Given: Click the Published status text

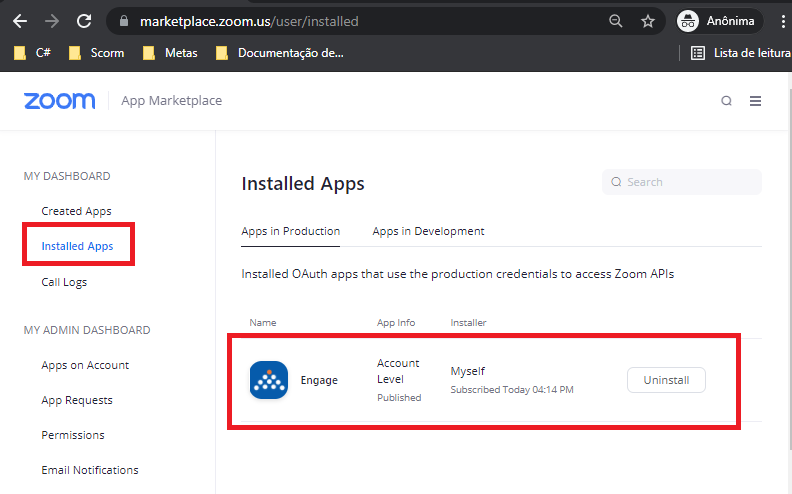Looking at the screenshot, I should [399, 398].
